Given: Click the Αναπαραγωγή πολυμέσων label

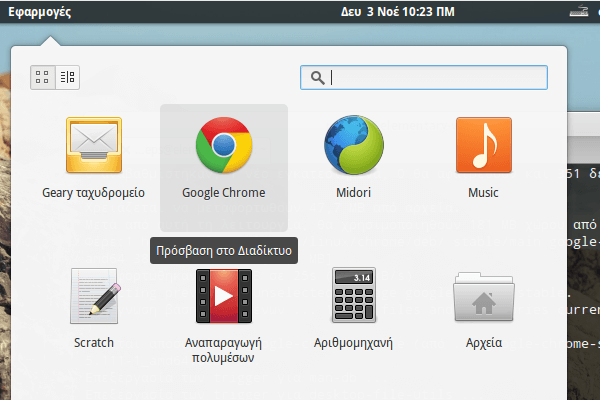Looking at the screenshot, I should click(223, 350).
